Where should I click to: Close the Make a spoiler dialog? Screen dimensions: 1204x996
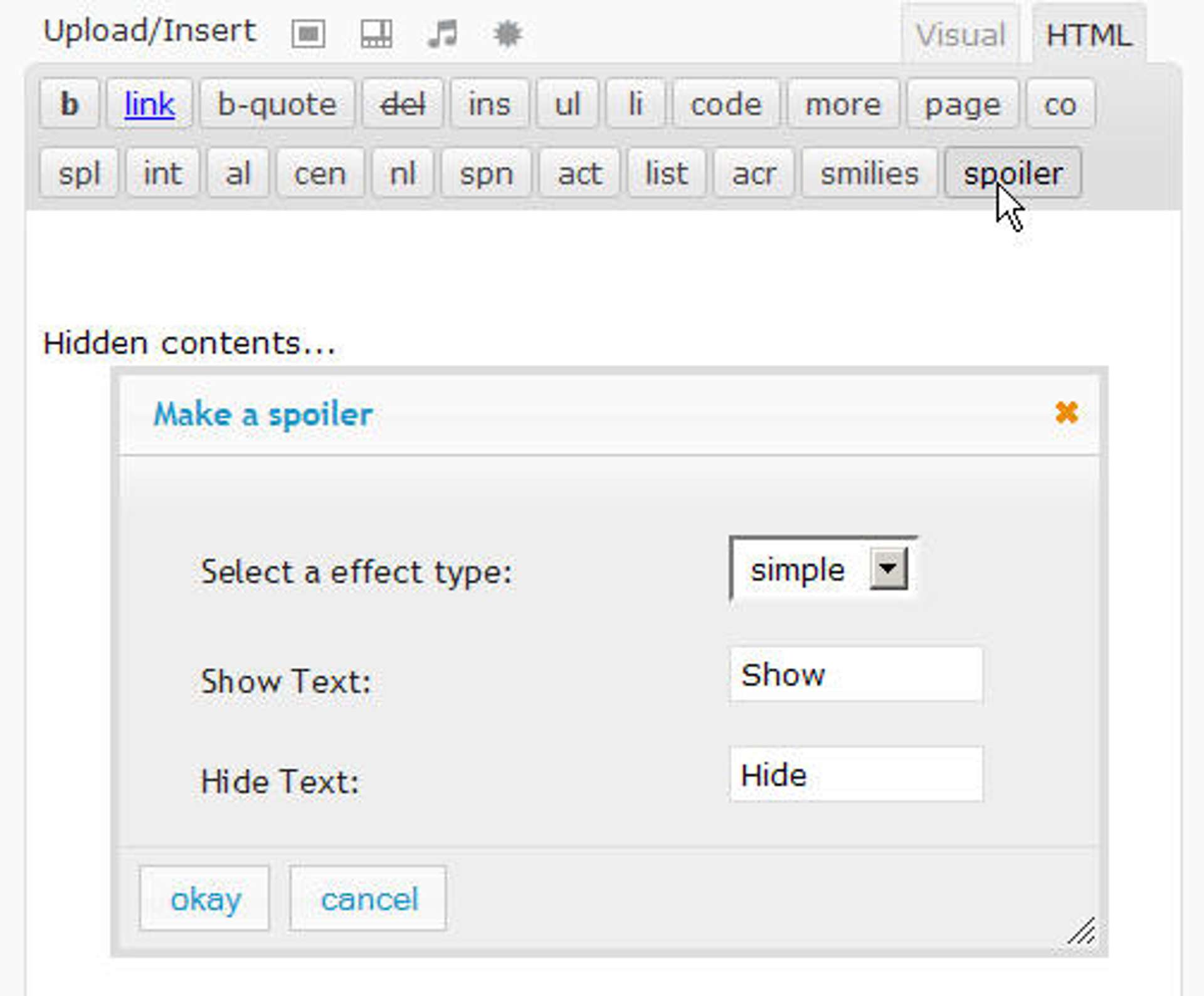coord(1066,412)
